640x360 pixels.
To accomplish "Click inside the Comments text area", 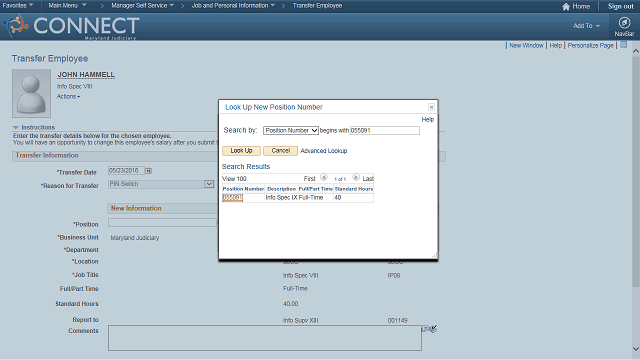I will [264, 338].
